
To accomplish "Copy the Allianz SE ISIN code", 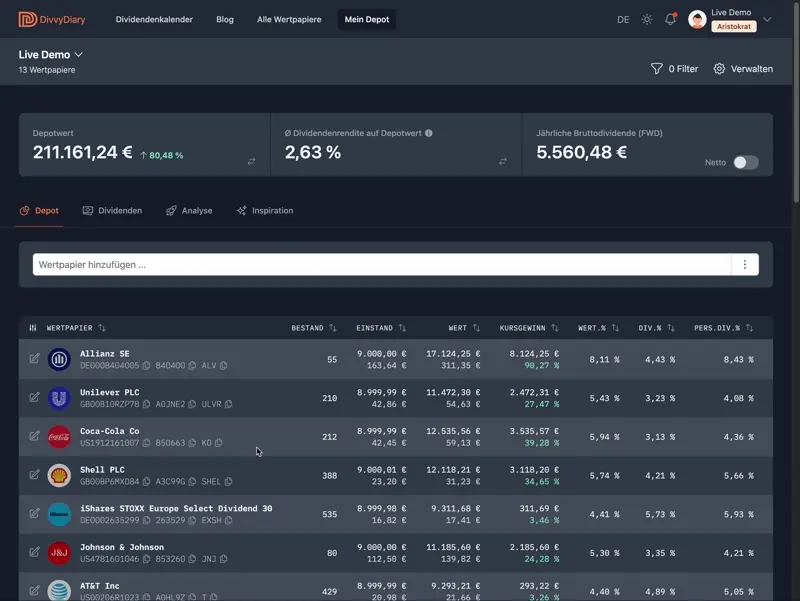I will click(x=146, y=366).
